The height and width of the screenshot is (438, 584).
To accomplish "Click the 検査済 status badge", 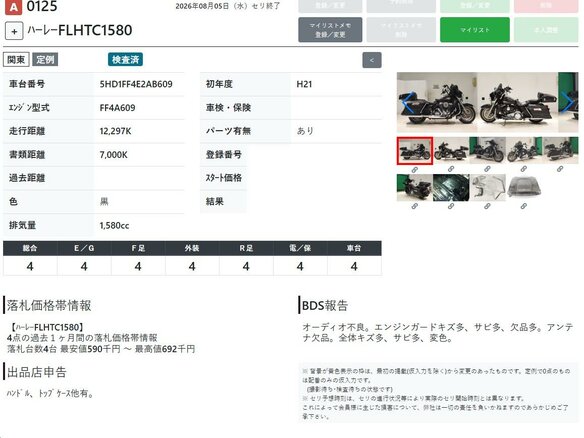I will point(126,60).
